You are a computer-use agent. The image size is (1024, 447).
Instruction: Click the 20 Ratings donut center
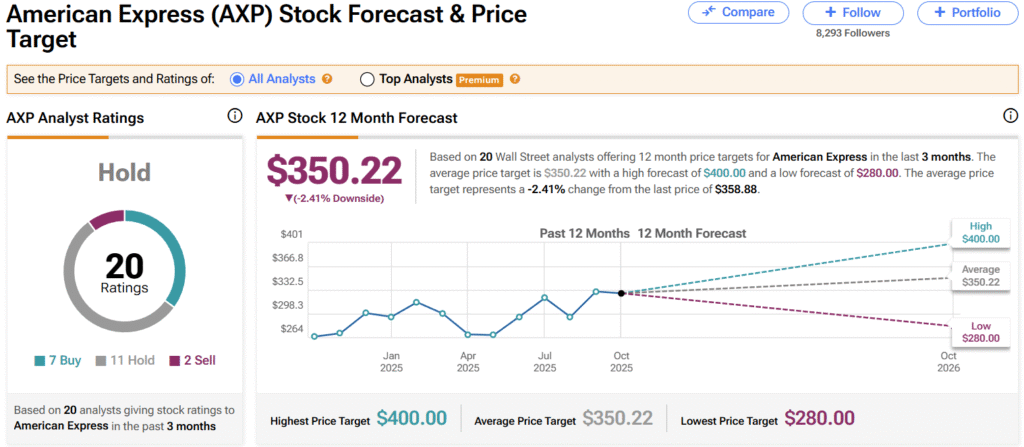pyautogui.click(x=125, y=273)
